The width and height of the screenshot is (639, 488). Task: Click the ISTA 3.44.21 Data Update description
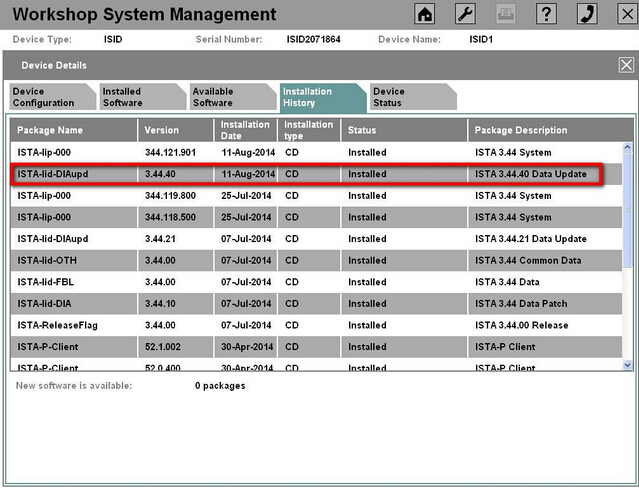click(531, 239)
